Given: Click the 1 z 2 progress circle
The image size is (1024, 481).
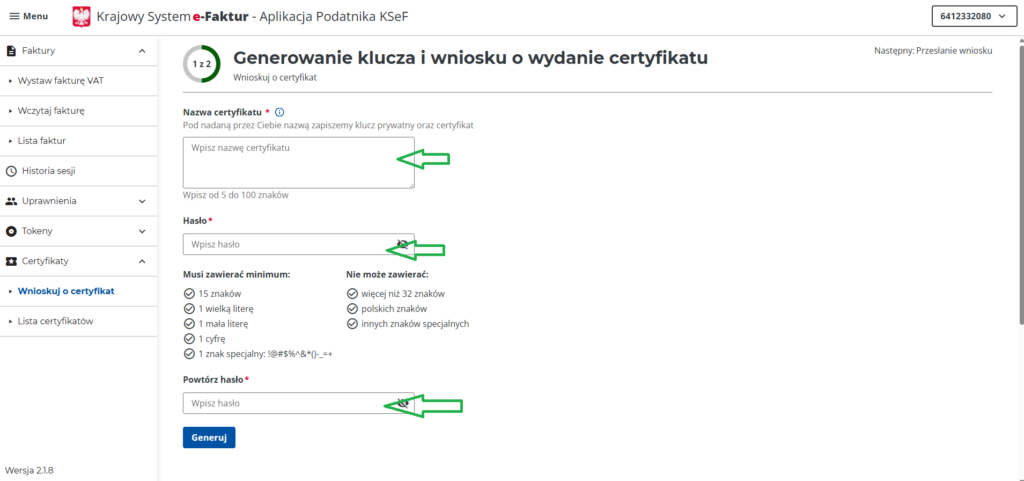Looking at the screenshot, I should [x=201, y=64].
